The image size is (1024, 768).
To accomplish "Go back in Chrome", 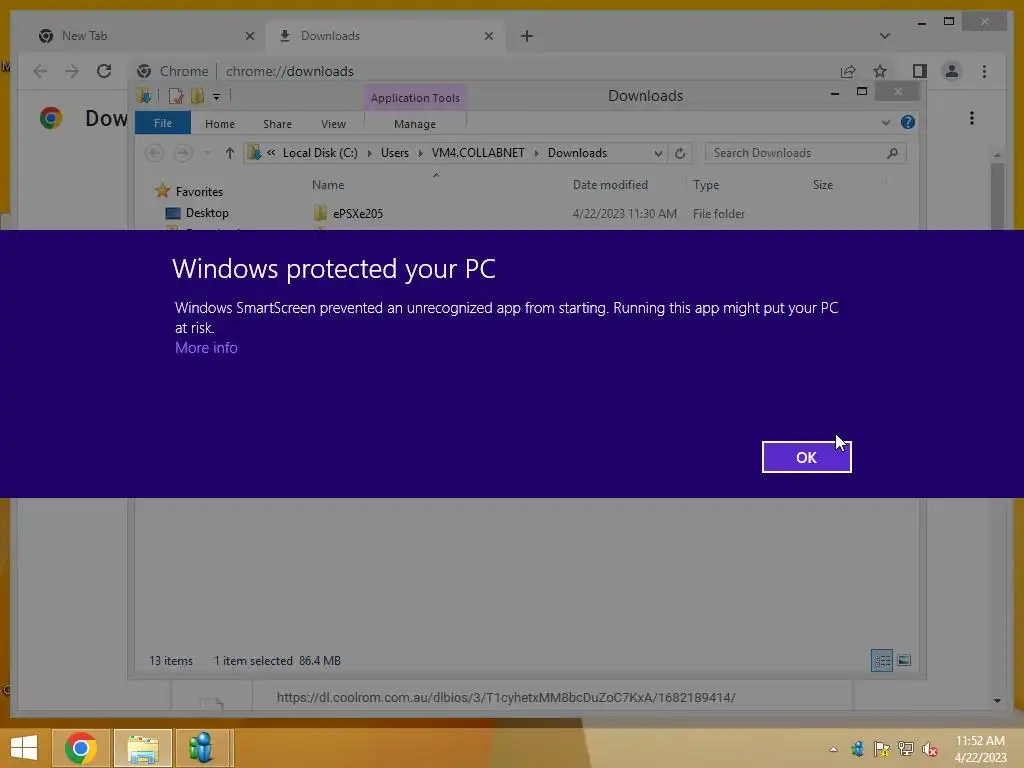I will 40,71.
